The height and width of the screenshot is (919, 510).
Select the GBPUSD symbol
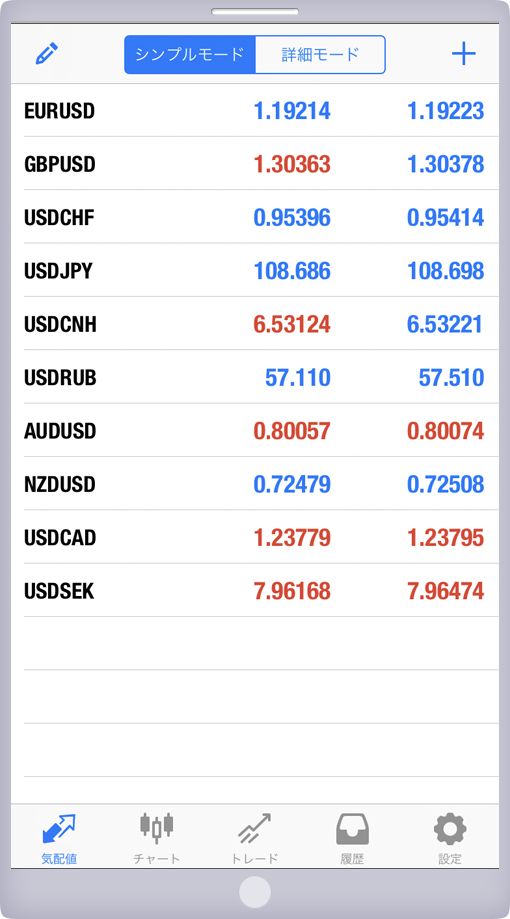pyautogui.click(x=60, y=164)
